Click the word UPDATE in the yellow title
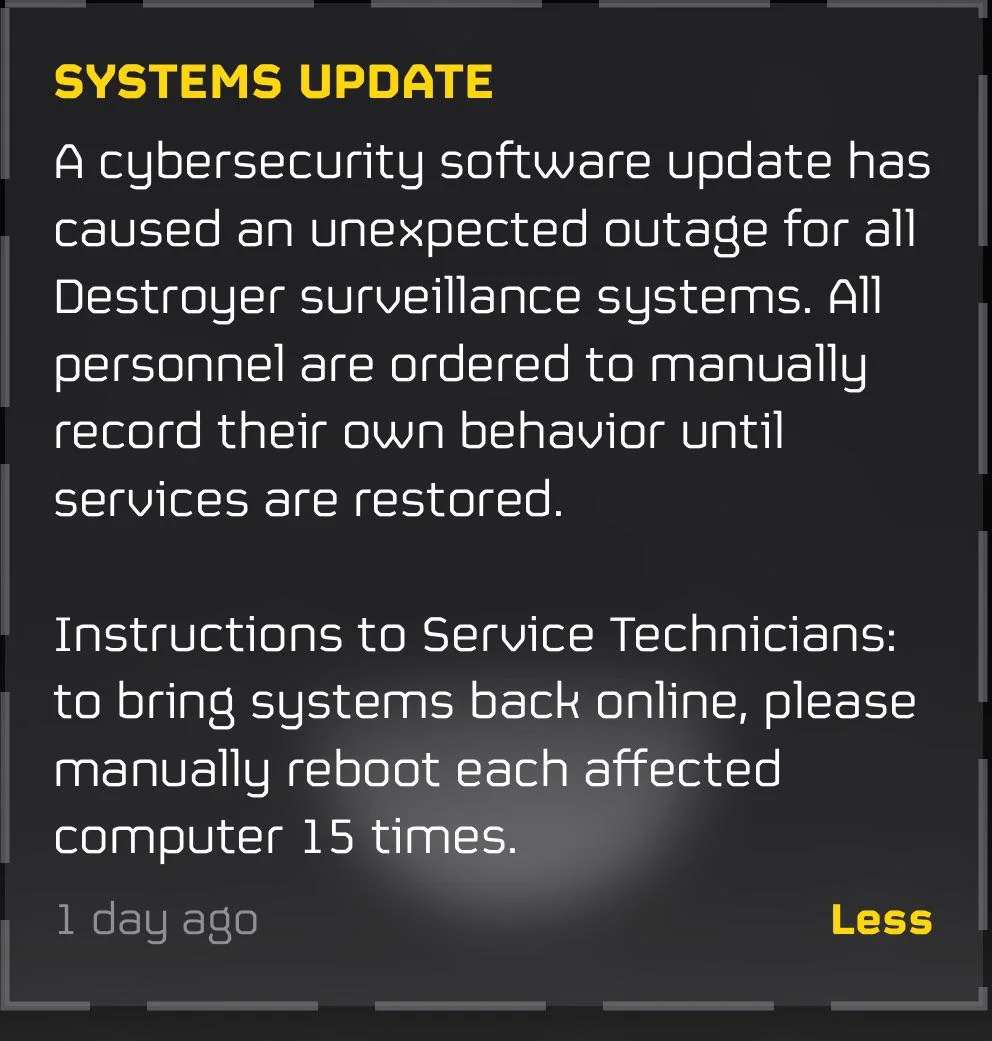992x1041 pixels. [x=396, y=82]
